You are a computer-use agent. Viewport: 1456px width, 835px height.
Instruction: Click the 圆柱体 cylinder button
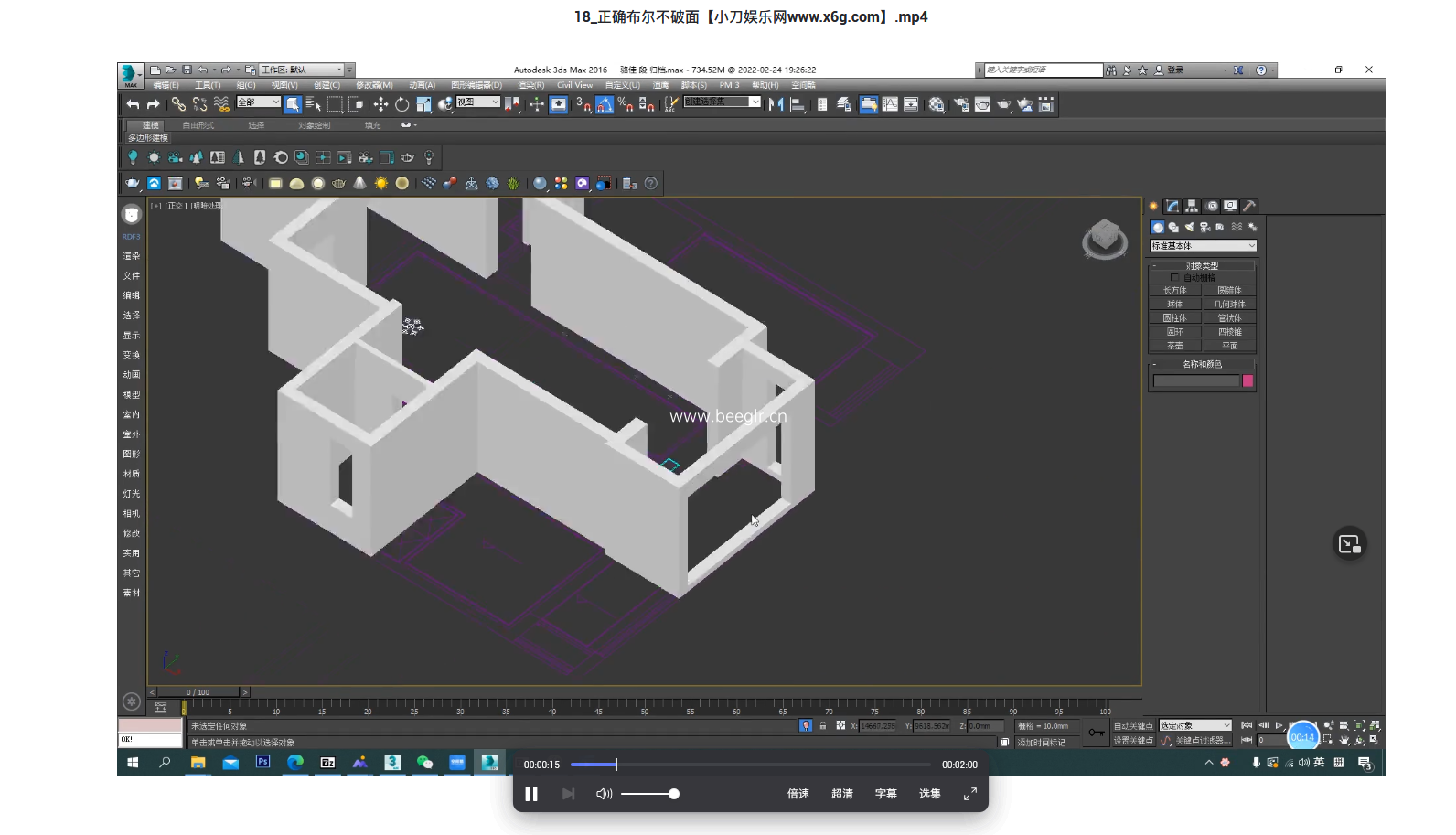pos(1175,317)
